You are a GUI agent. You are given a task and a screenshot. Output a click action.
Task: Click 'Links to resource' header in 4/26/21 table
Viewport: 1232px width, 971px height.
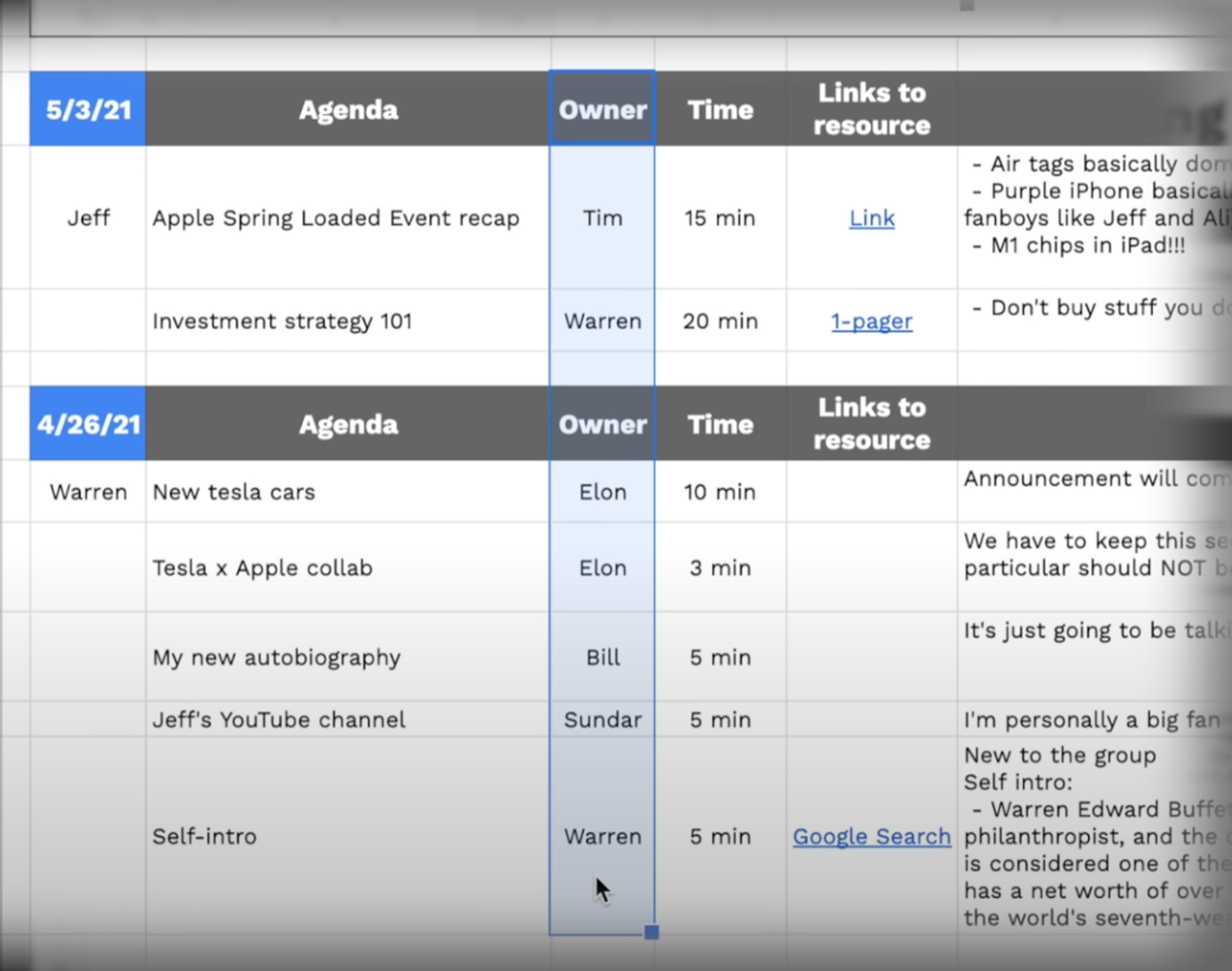(872, 424)
